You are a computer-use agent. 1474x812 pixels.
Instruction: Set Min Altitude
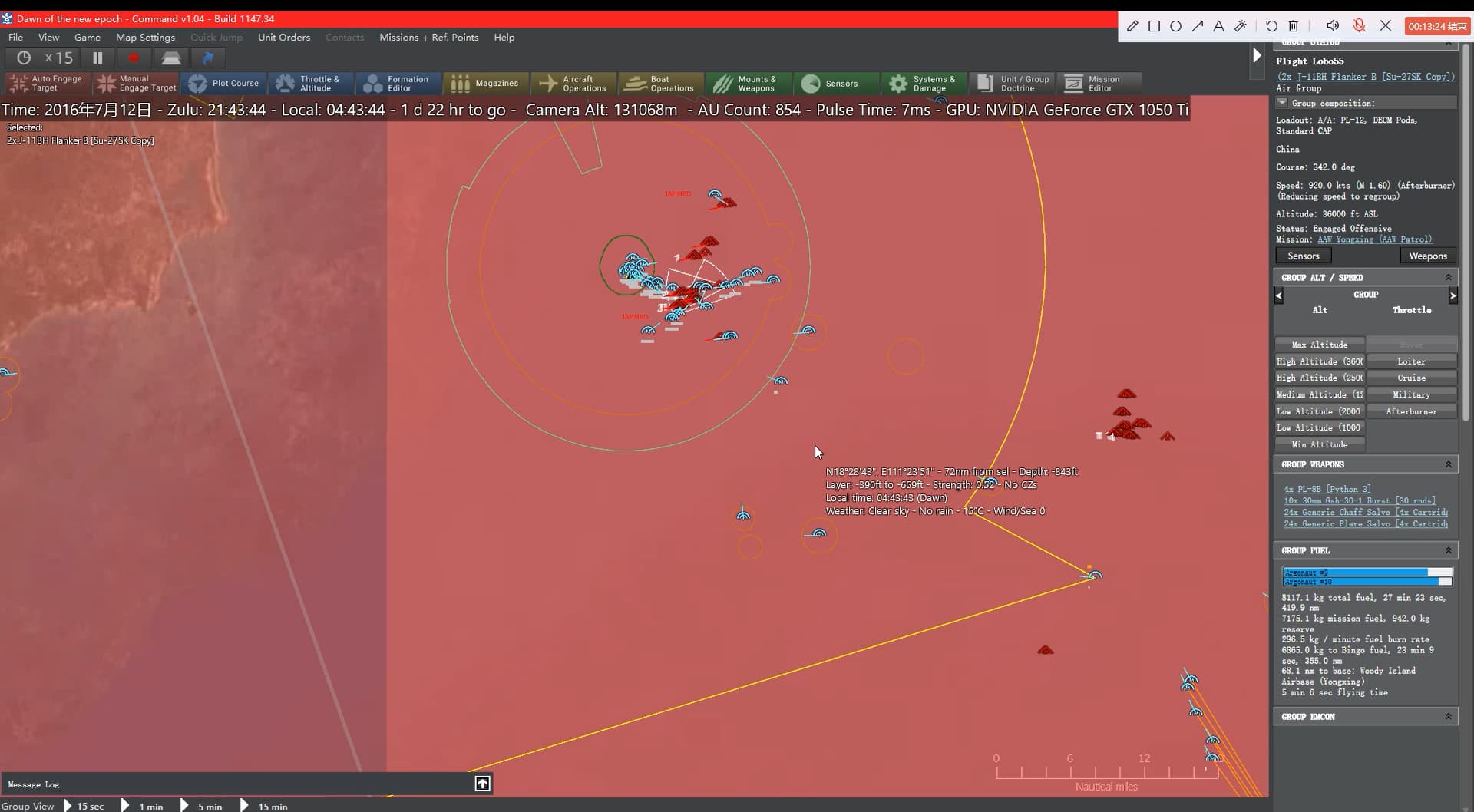1320,444
